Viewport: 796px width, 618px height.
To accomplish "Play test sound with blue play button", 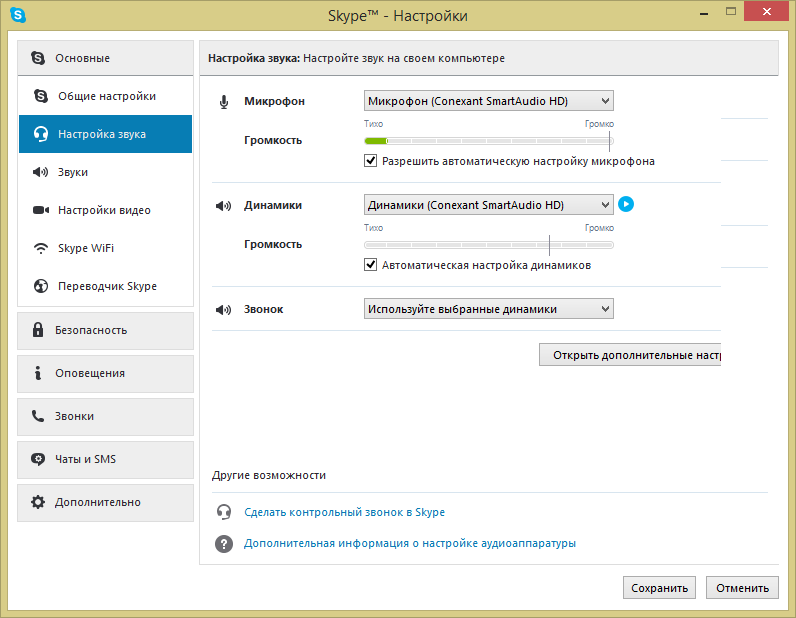I will 626,204.
